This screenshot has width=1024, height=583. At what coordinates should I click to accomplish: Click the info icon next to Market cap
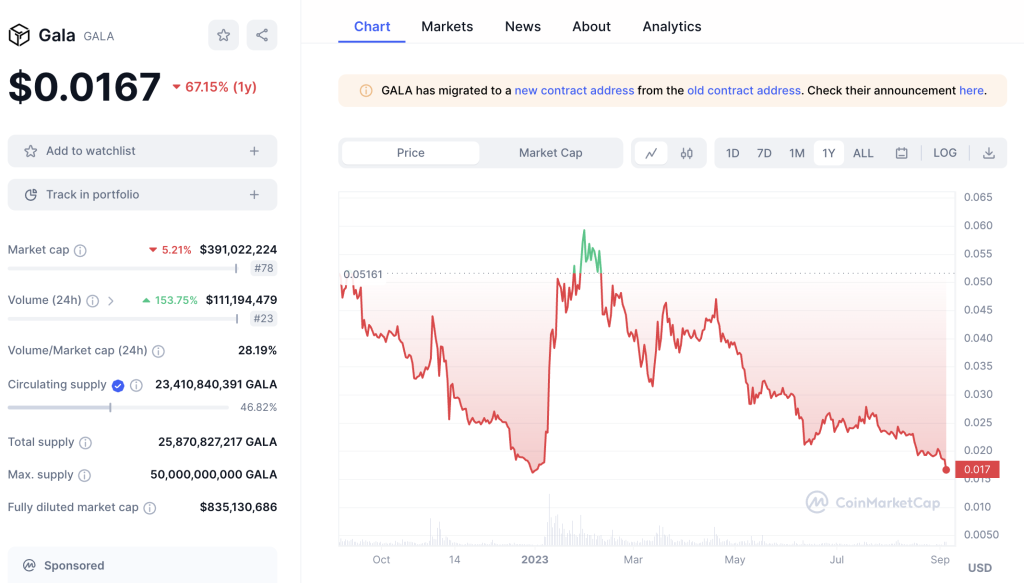(x=80, y=251)
